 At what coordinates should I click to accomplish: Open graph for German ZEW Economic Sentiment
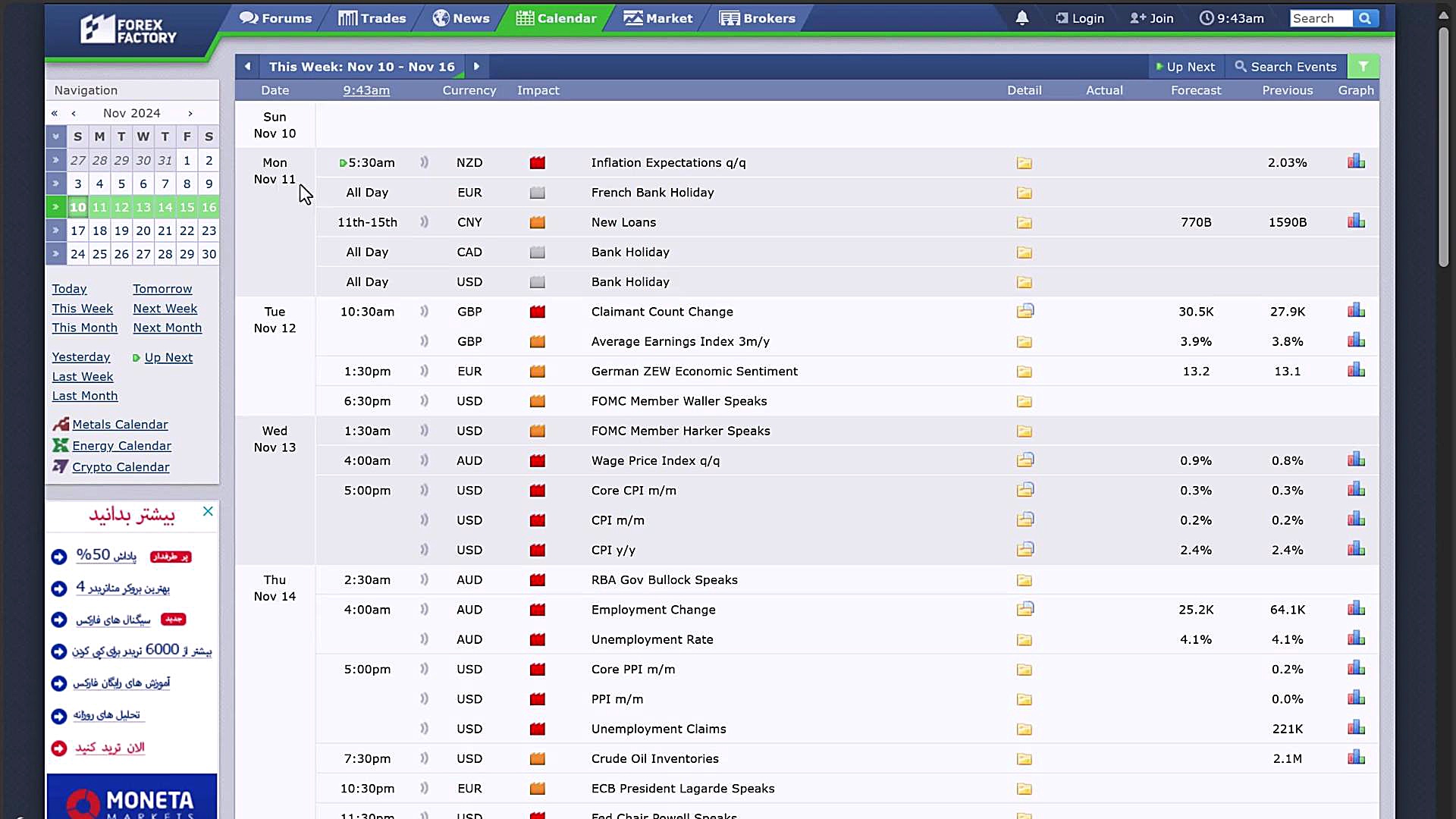[1356, 370]
